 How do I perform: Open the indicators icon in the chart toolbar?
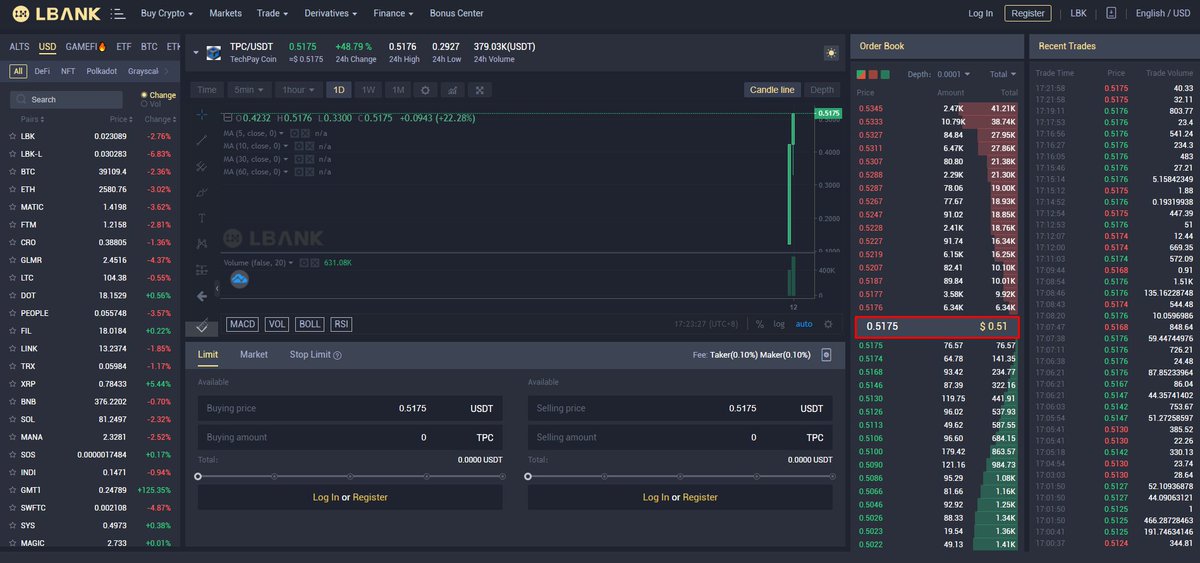tap(452, 90)
